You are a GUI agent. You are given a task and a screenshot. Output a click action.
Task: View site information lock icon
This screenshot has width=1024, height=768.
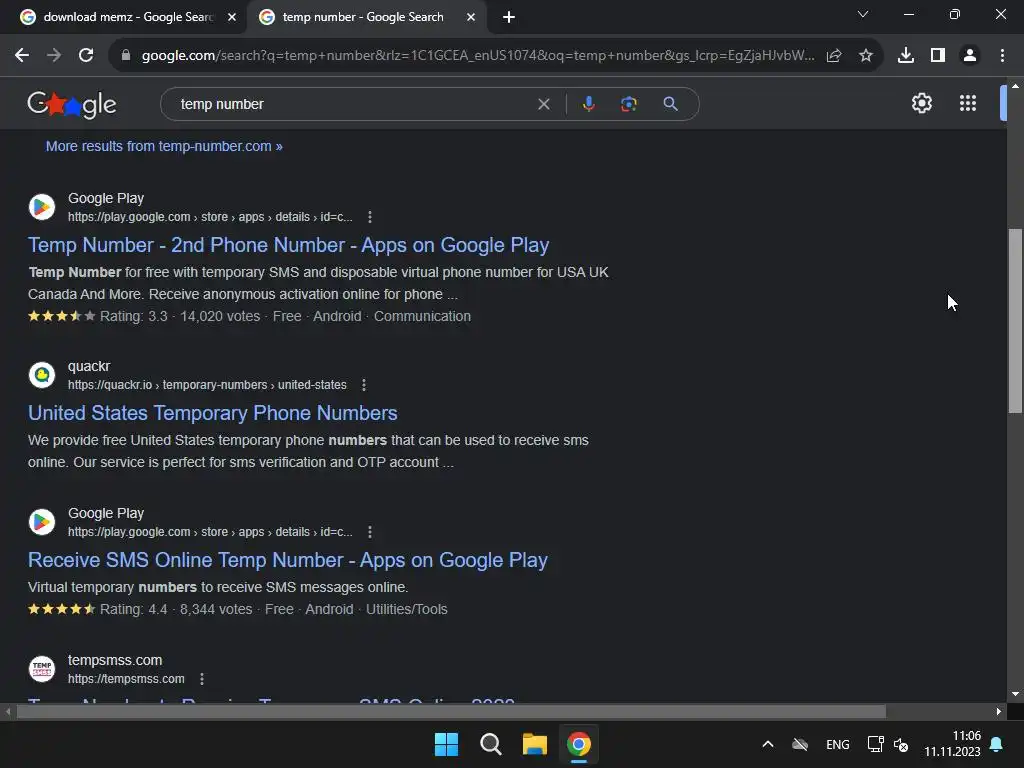pos(126,56)
